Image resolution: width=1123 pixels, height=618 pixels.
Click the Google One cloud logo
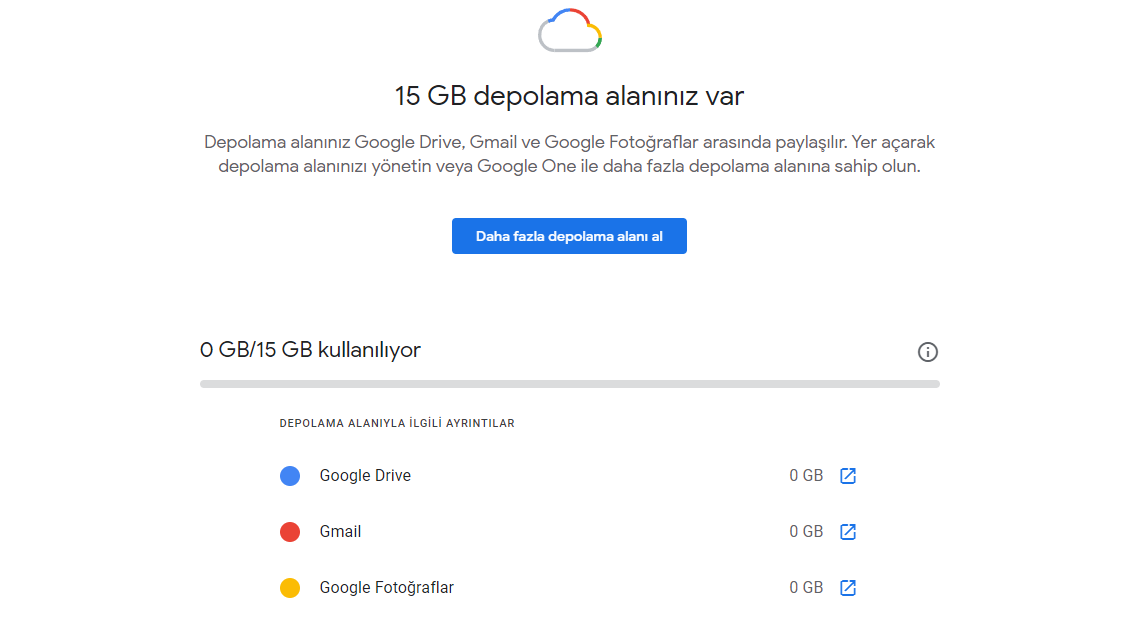point(569,30)
